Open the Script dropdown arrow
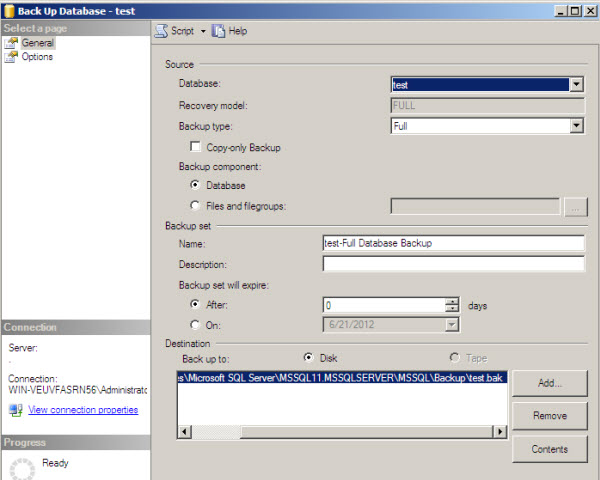The width and height of the screenshot is (600, 480). click(x=203, y=31)
